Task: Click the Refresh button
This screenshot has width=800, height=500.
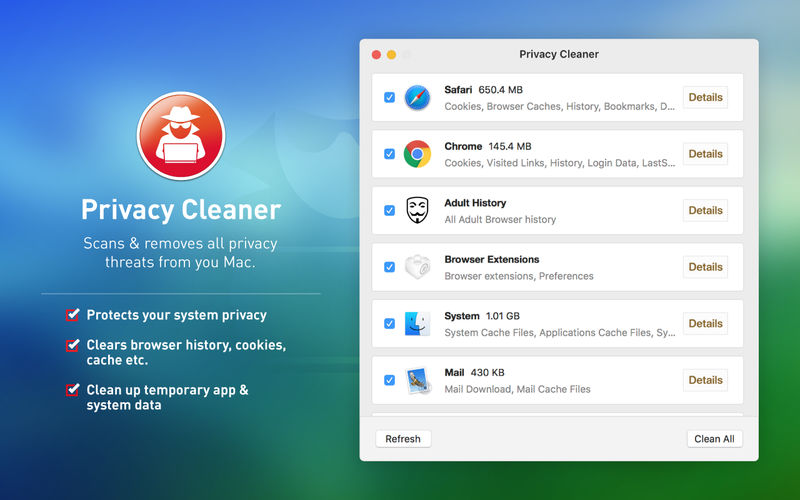Action: coord(403,439)
